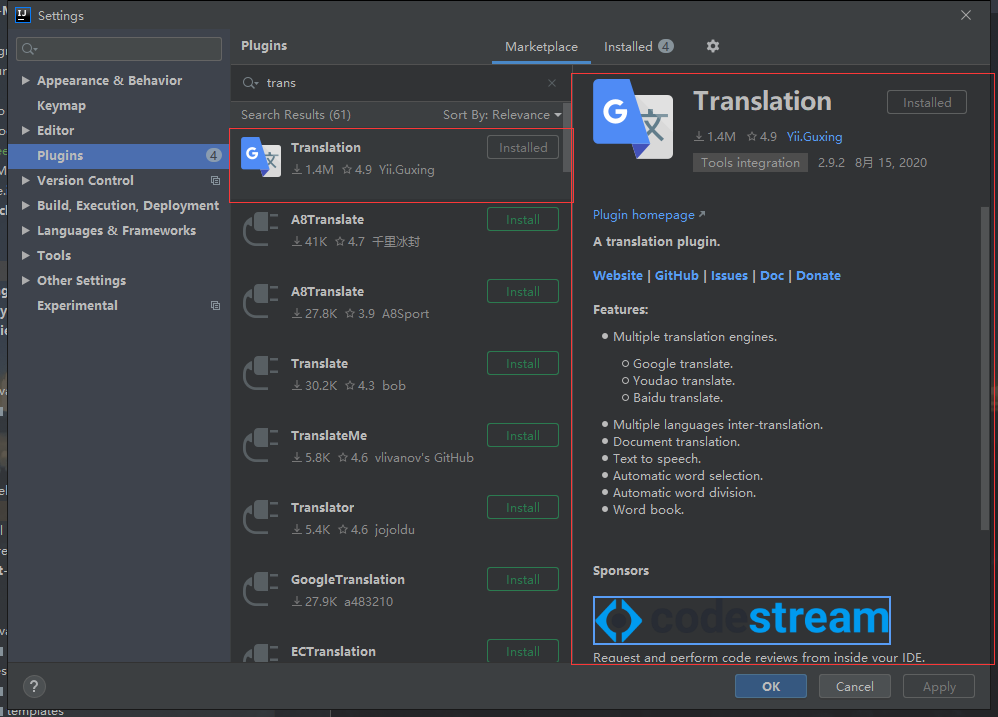Install the Translator plugin

point(523,507)
